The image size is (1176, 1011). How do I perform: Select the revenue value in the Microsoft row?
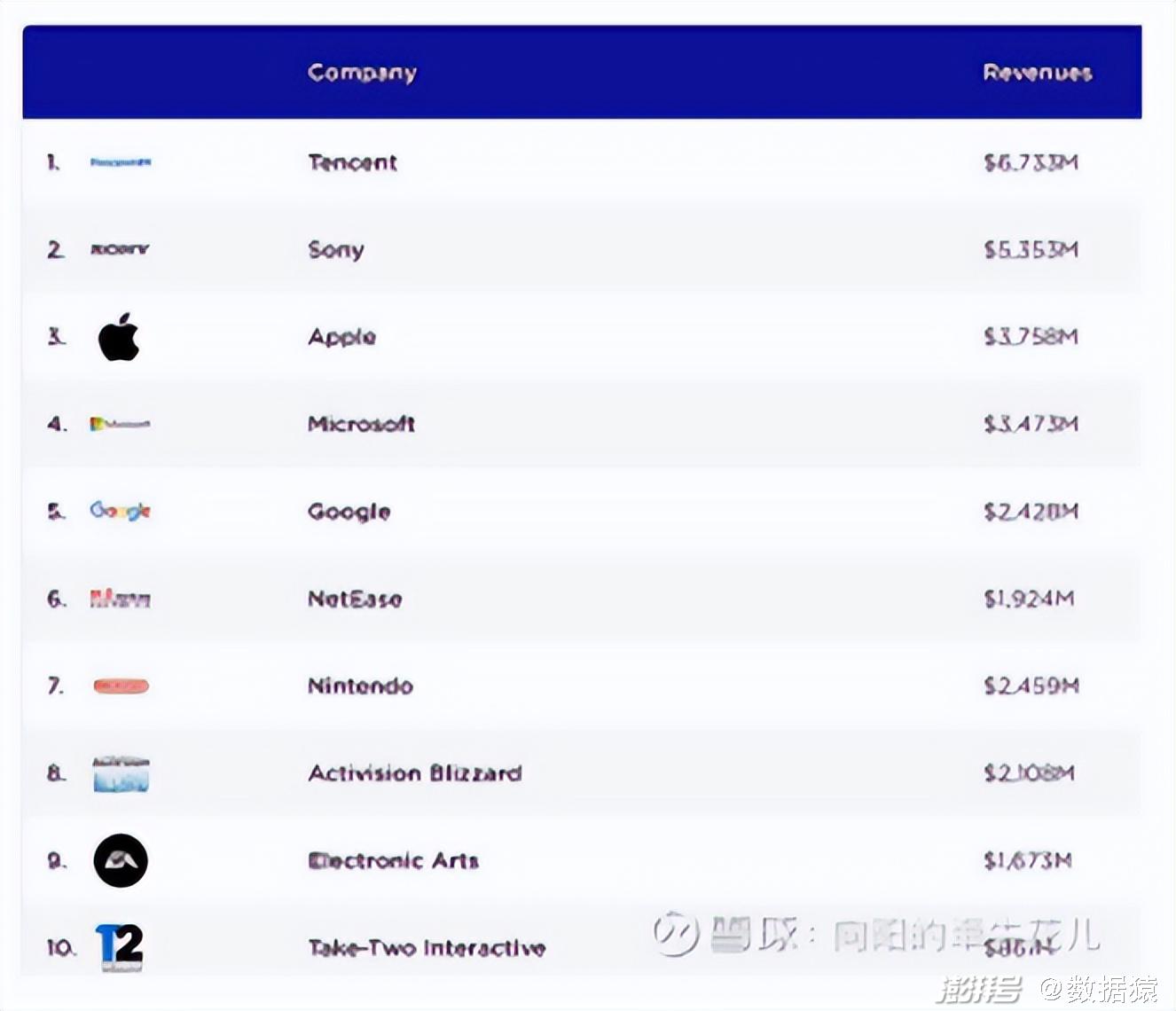(1031, 424)
